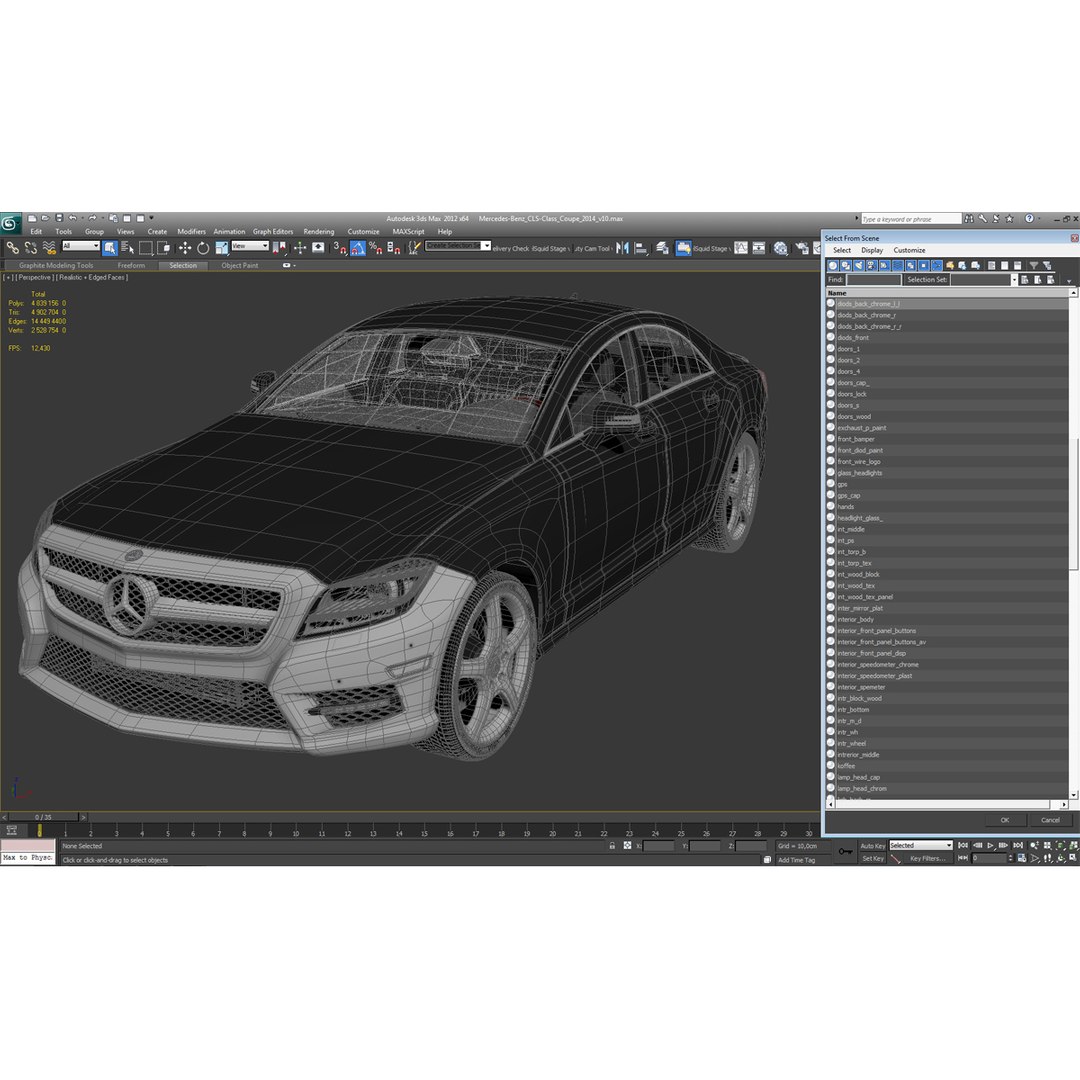The image size is (1080, 1080).
Task: Click the Use Pivot Point Center icon
Action: (279, 248)
